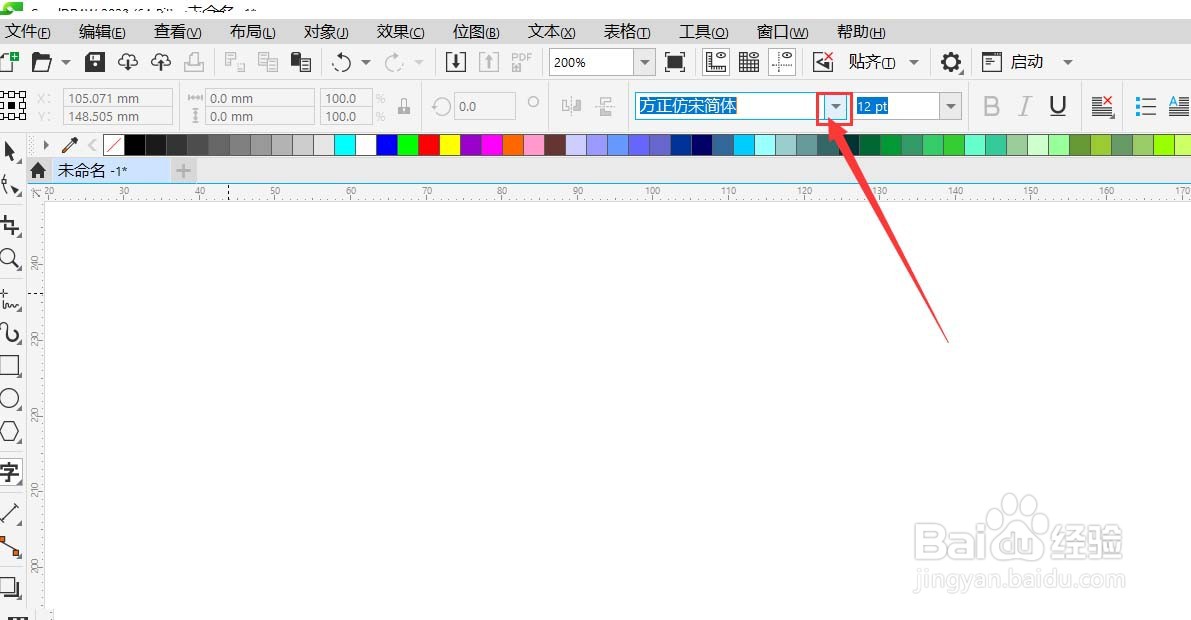Expand the Undo history dropdown
Screen dimensions: 1191x620
366,62
